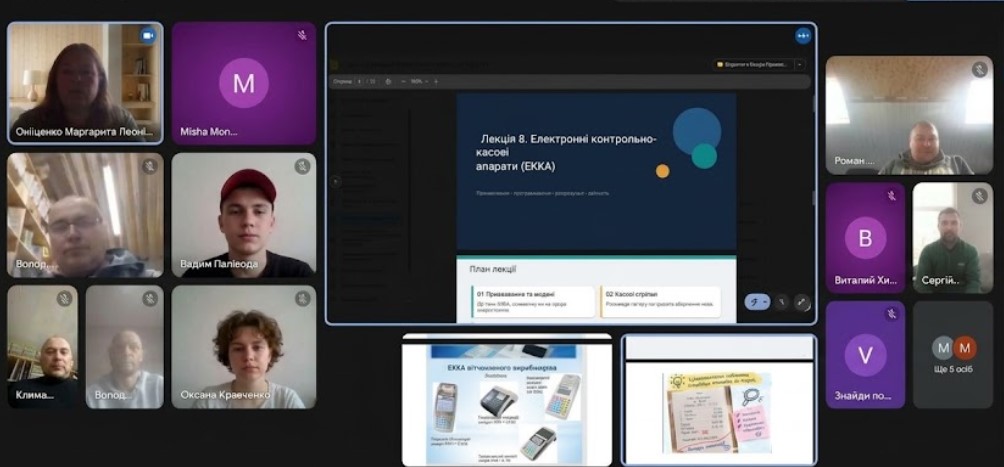
Task: Click the muted mic icon on Вадим Палієода's tile
Action: [302, 167]
